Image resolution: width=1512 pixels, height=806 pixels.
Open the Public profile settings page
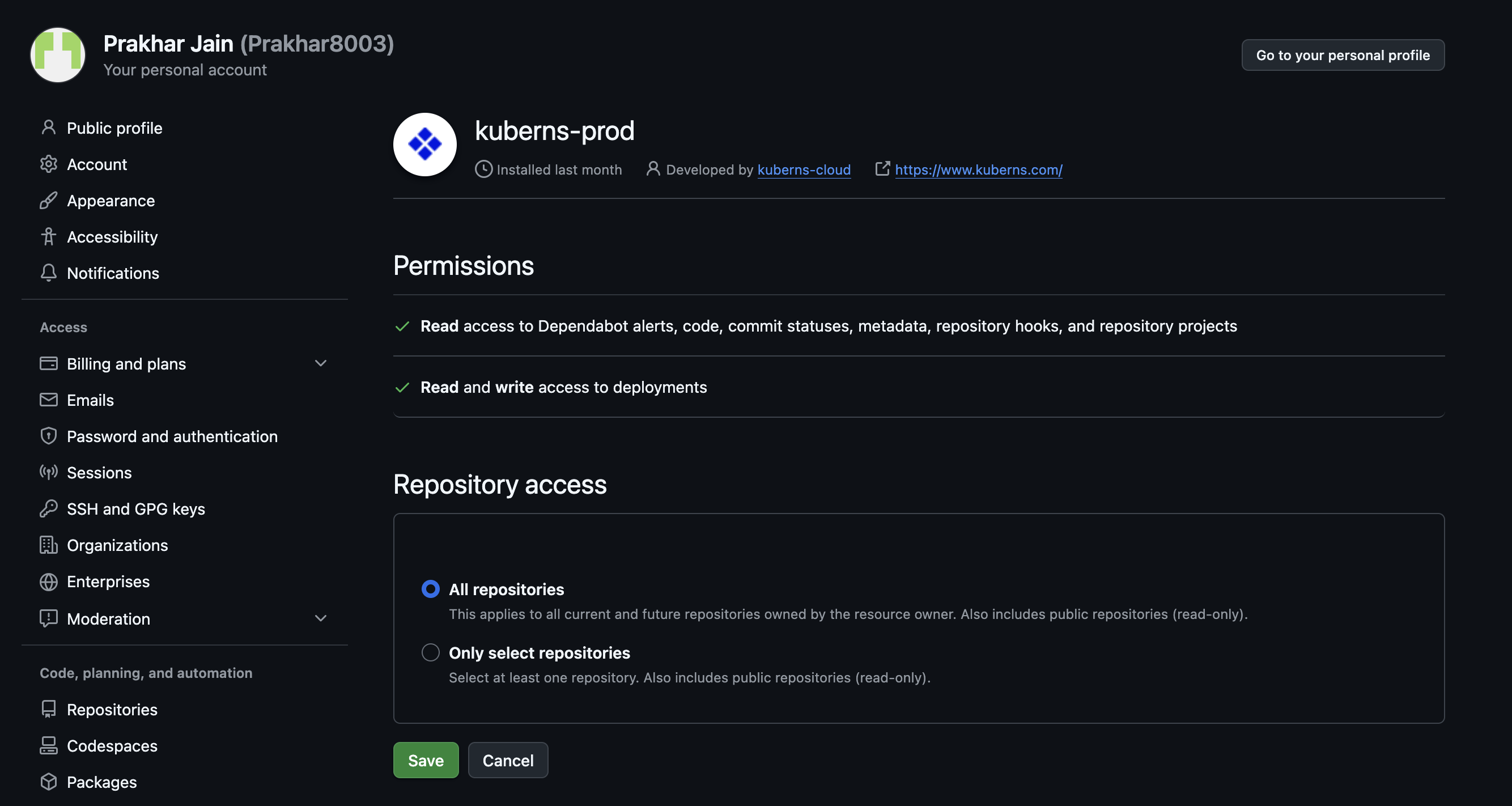(x=114, y=128)
